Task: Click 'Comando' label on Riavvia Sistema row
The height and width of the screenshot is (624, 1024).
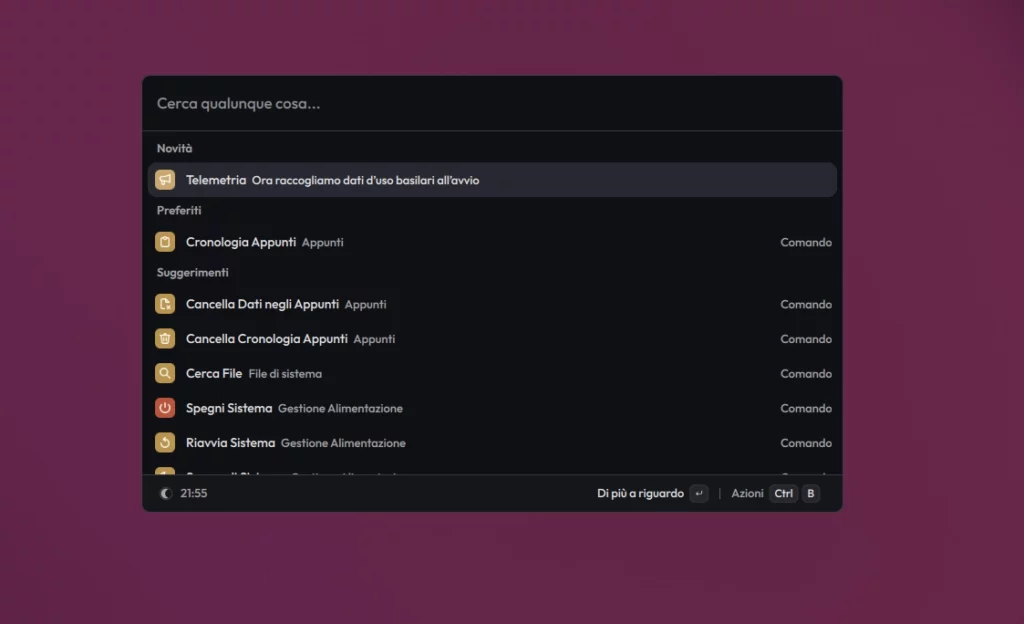Action: [806, 443]
